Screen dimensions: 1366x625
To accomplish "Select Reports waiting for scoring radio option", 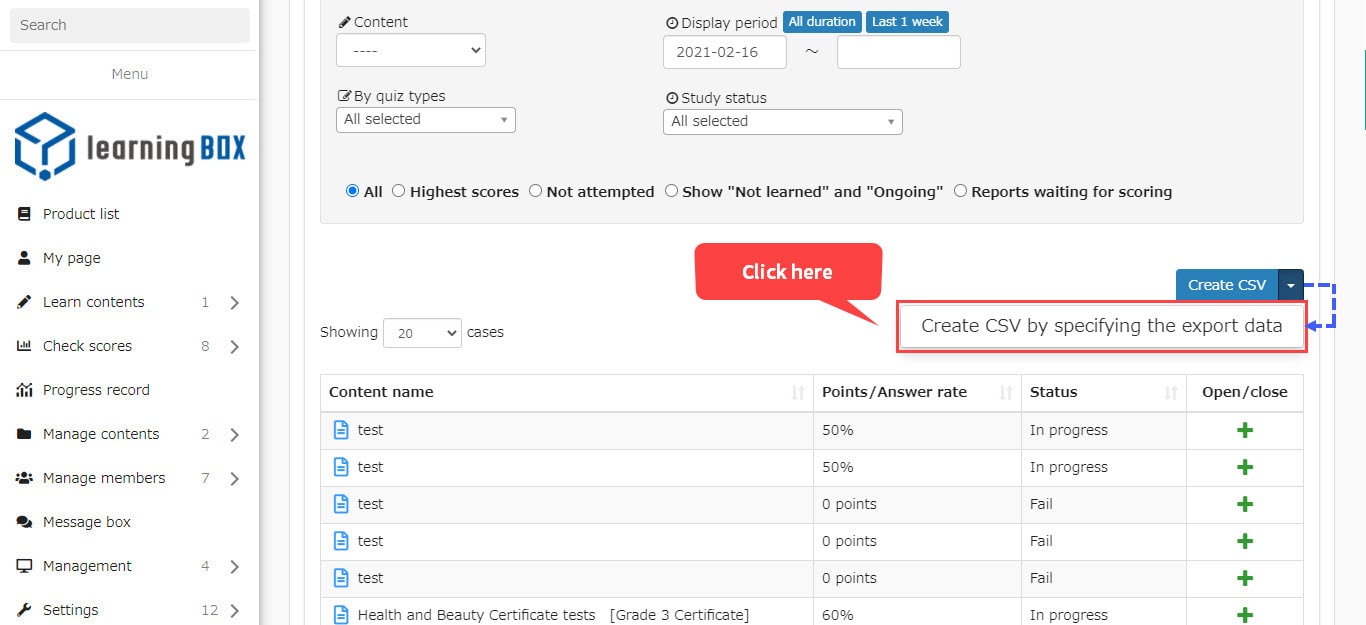I will (x=960, y=191).
